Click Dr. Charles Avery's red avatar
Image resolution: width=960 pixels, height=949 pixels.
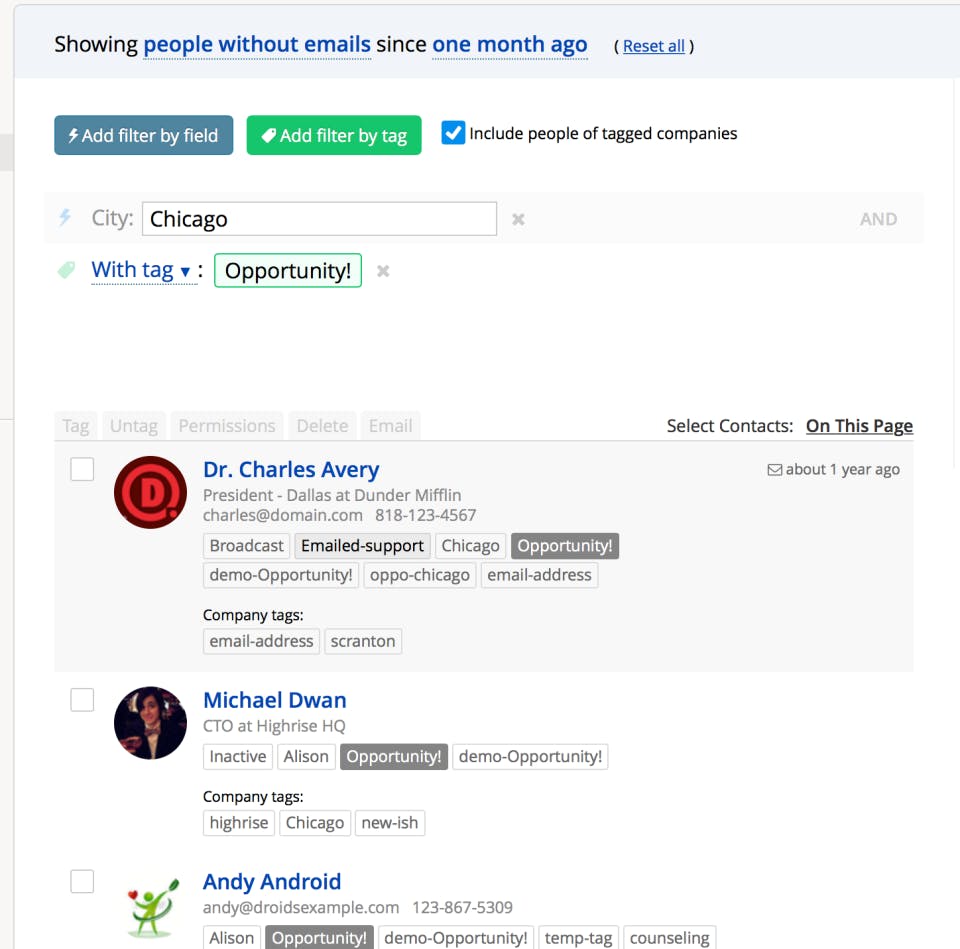coord(150,492)
